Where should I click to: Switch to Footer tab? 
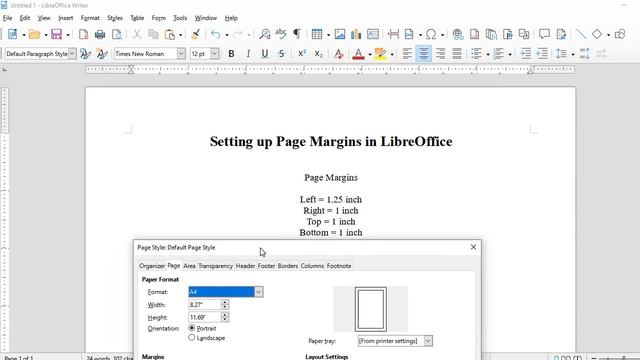pyautogui.click(x=266, y=266)
